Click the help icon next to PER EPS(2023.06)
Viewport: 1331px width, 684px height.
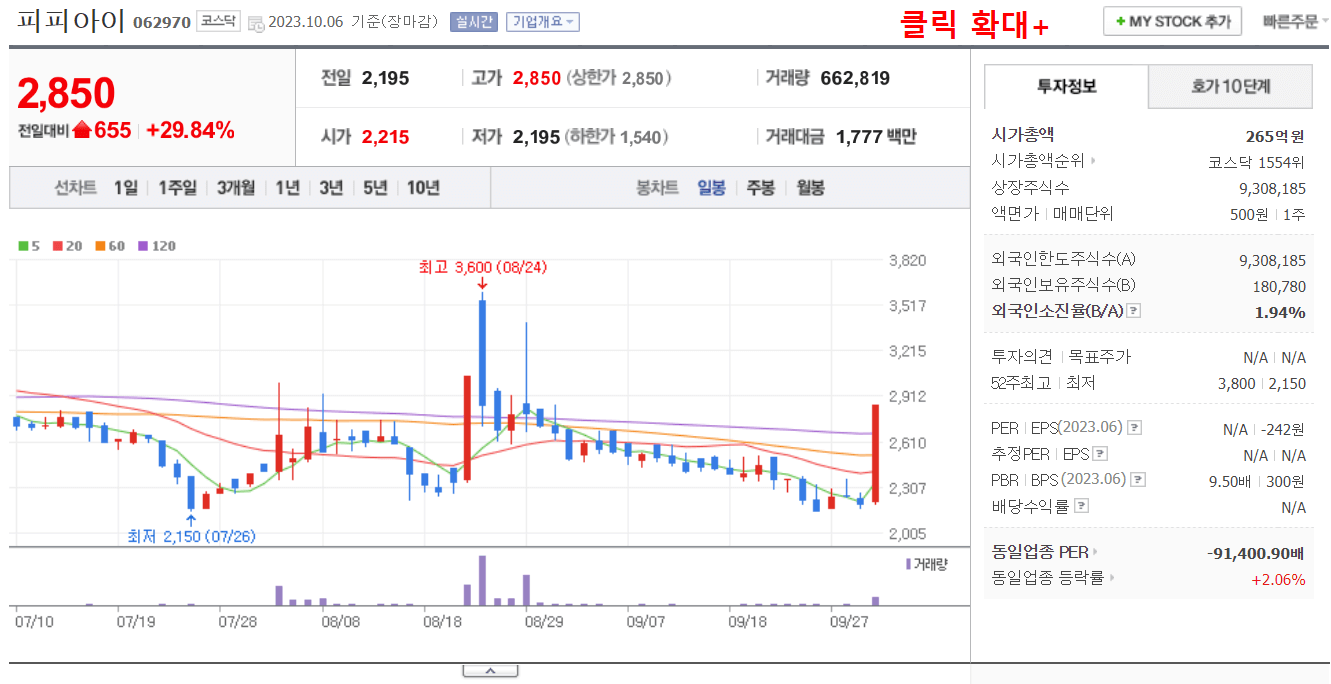1134,428
